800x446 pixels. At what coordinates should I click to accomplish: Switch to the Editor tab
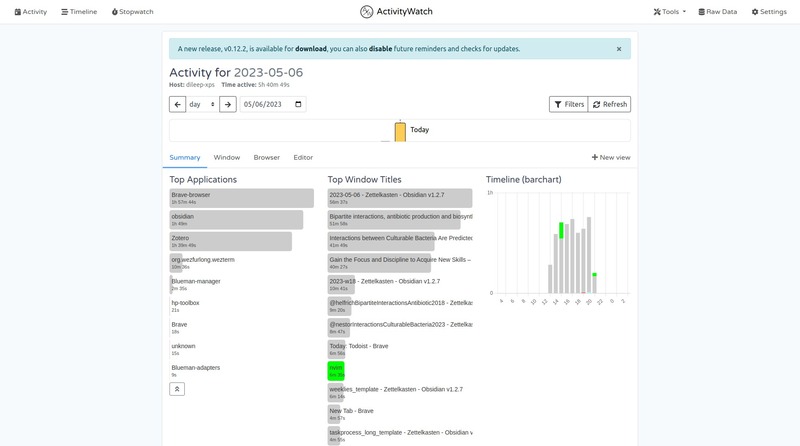tap(303, 158)
